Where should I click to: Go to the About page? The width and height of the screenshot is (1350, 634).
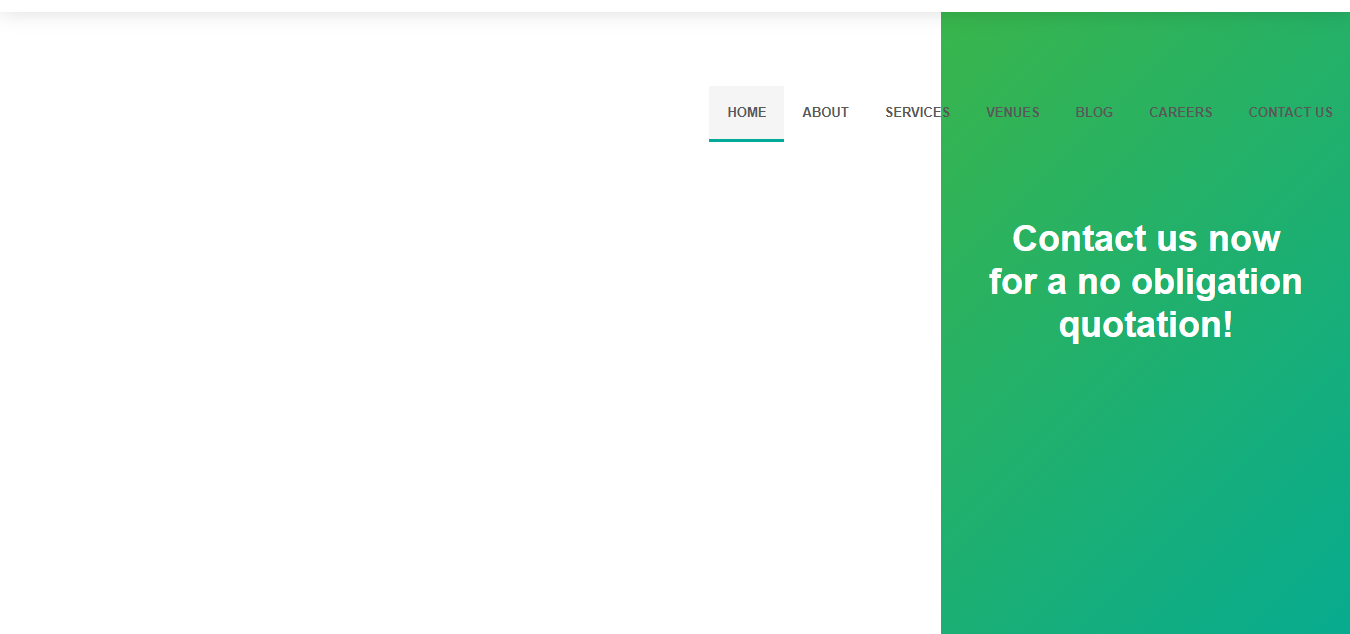pyautogui.click(x=825, y=112)
